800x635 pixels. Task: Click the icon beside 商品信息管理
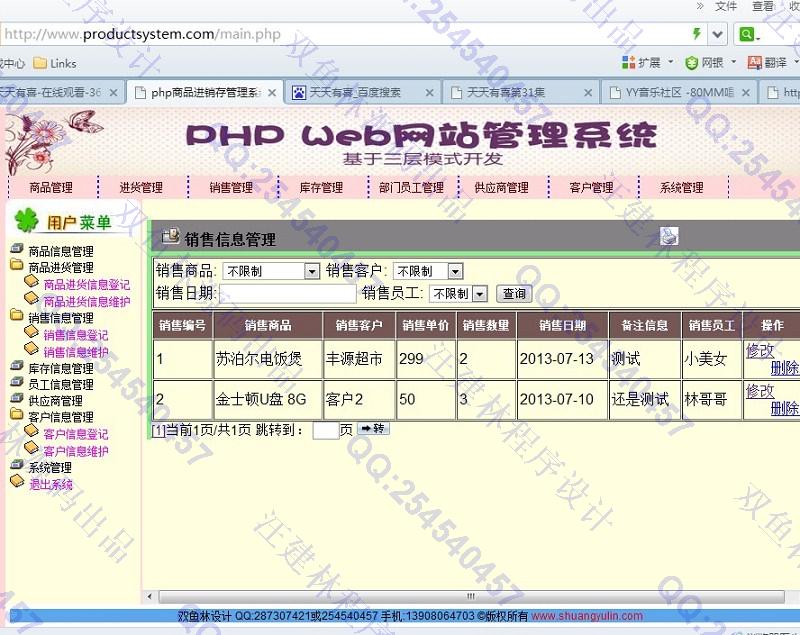[17, 248]
